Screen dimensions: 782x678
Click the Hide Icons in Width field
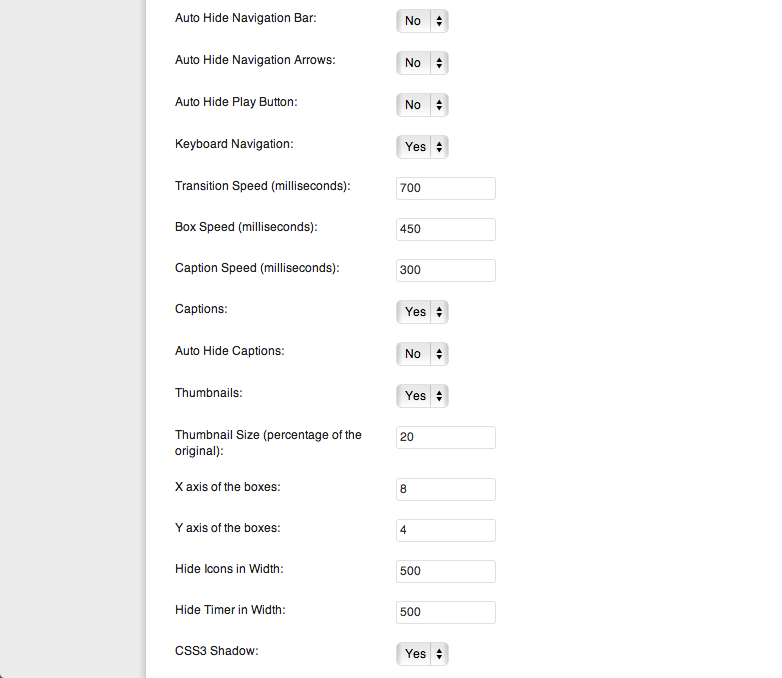click(x=446, y=571)
